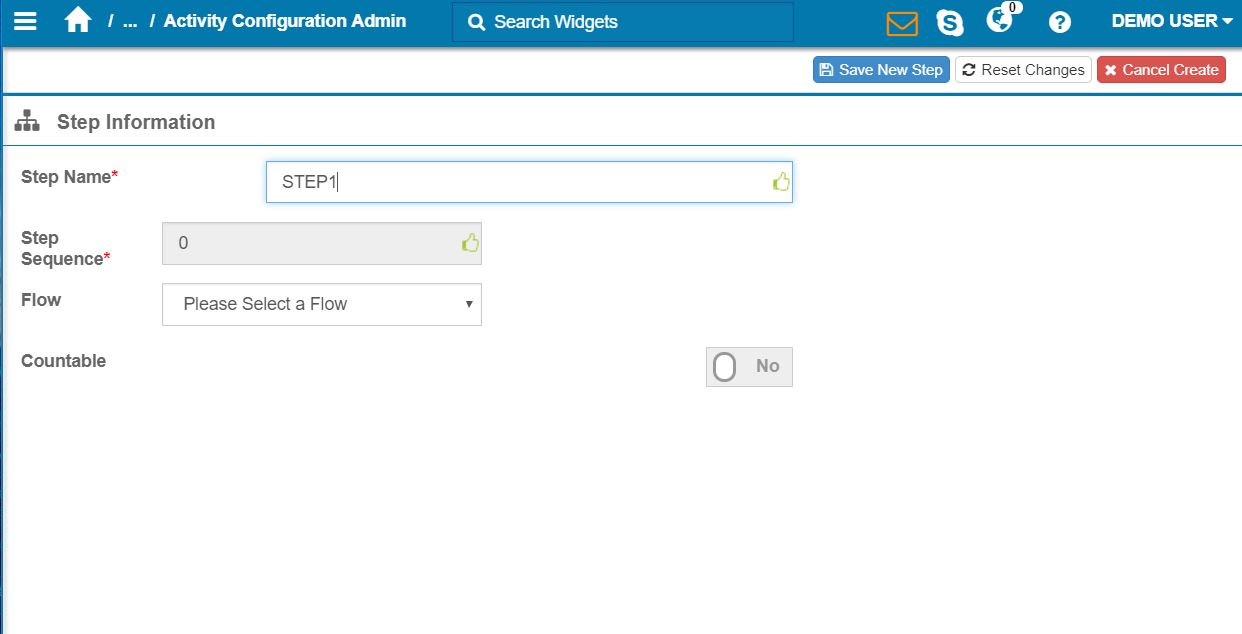
Task: Click the Step Information hierarchy icon
Action: pyautogui.click(x=27, y=122)
